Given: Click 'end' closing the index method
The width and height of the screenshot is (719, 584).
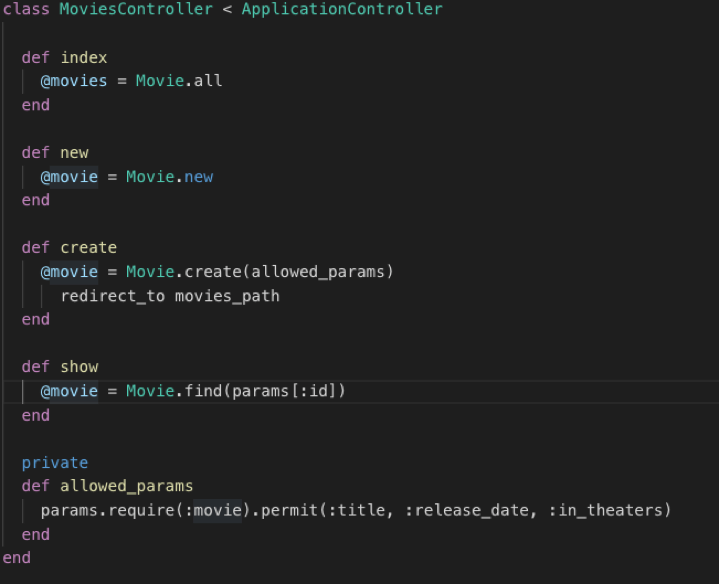Looking at the screenshot, I should click(x=36, y=105).
